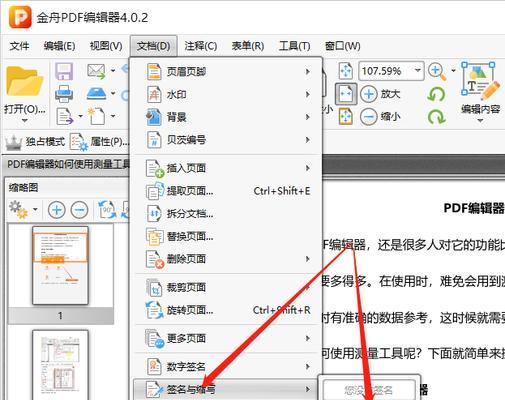Open the 表单(R) menu

(248, 46)
